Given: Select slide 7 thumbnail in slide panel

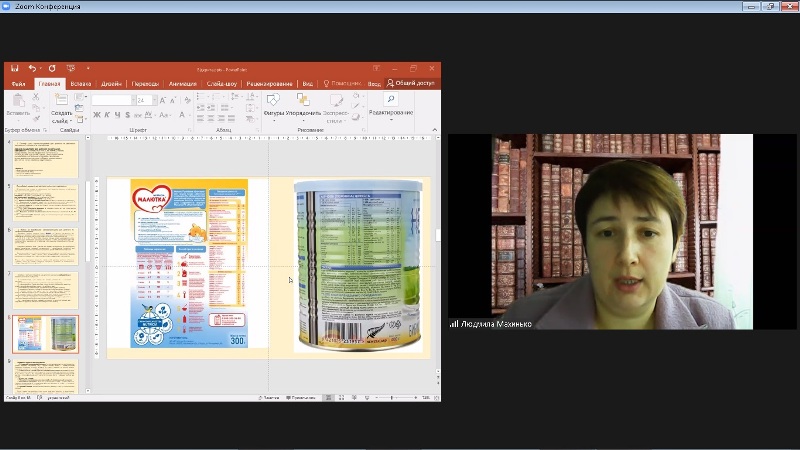Looking at the screenshot, I should tap(45, 289).
